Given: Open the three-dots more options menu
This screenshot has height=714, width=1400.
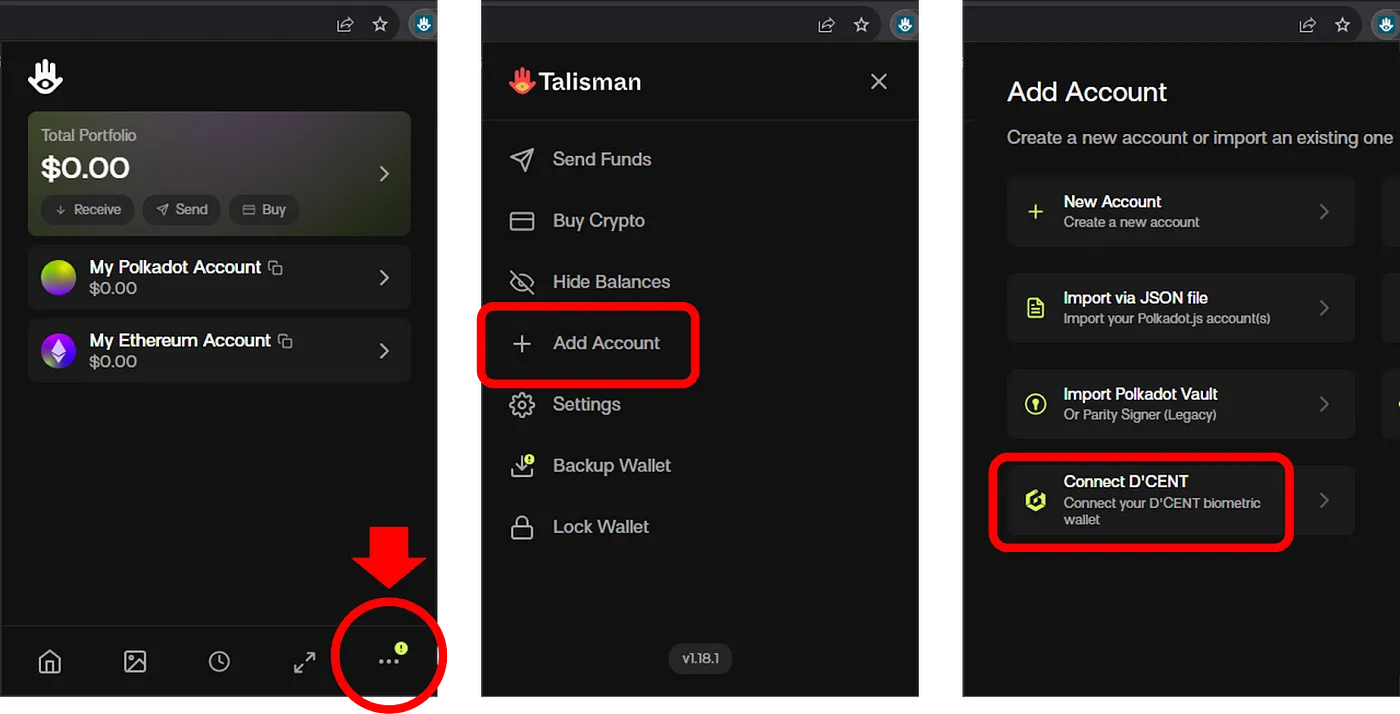Looking at the screenshot, I should 389,661.
